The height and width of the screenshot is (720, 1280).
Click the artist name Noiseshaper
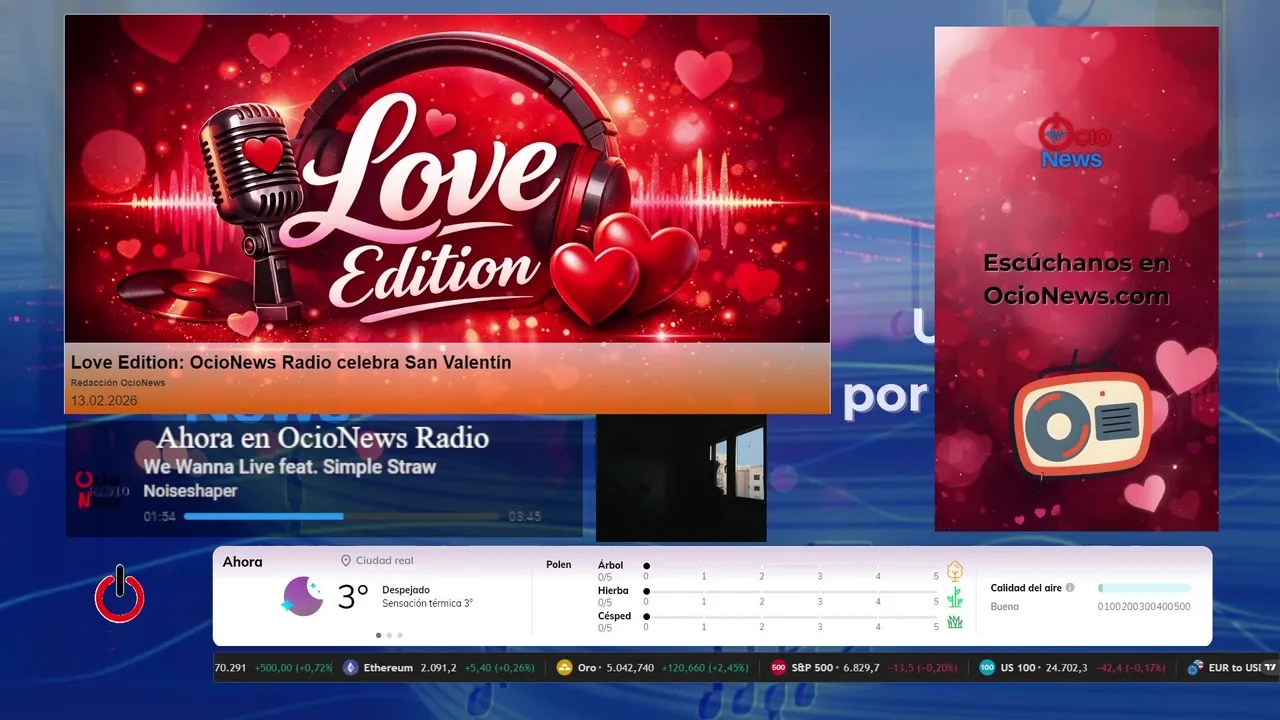190,491
